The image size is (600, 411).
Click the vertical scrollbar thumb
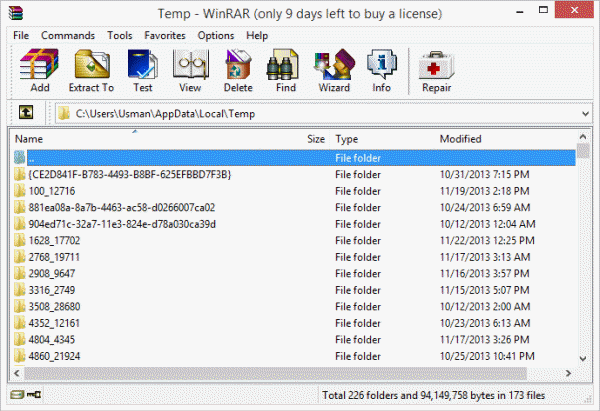coord(583,150)
